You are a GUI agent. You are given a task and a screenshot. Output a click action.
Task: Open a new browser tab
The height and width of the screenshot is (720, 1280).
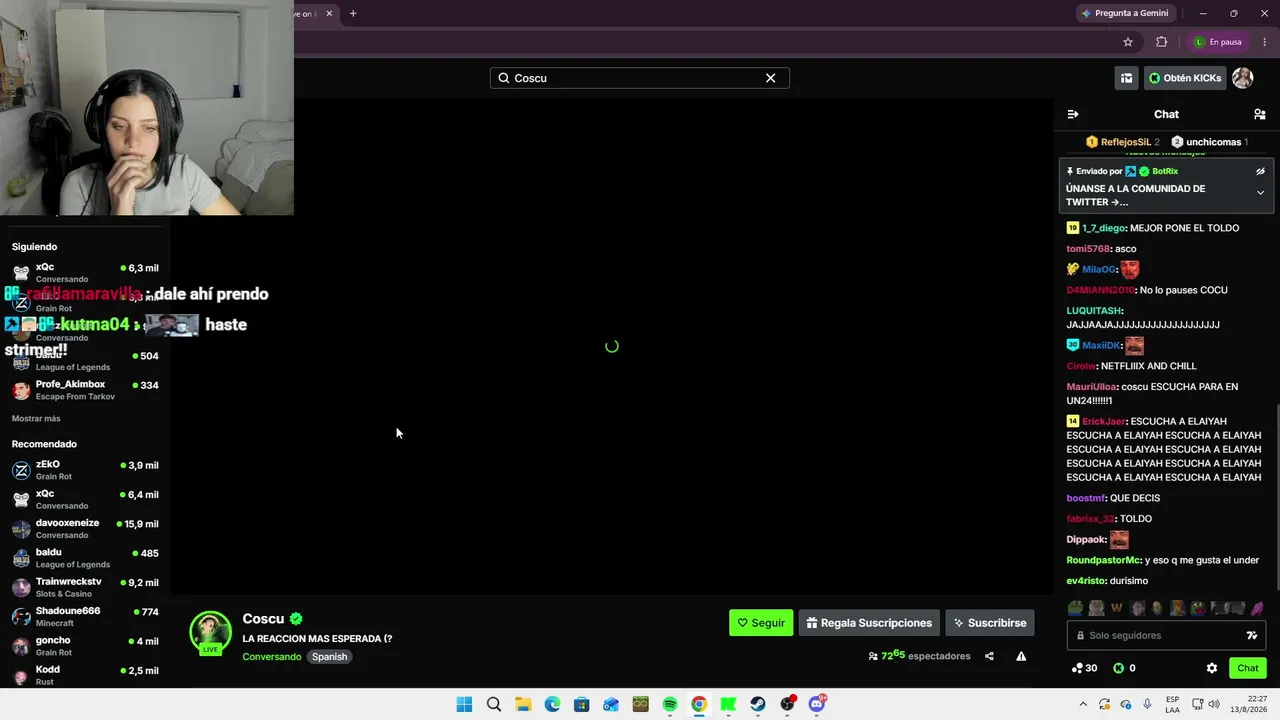coord(353,13)
